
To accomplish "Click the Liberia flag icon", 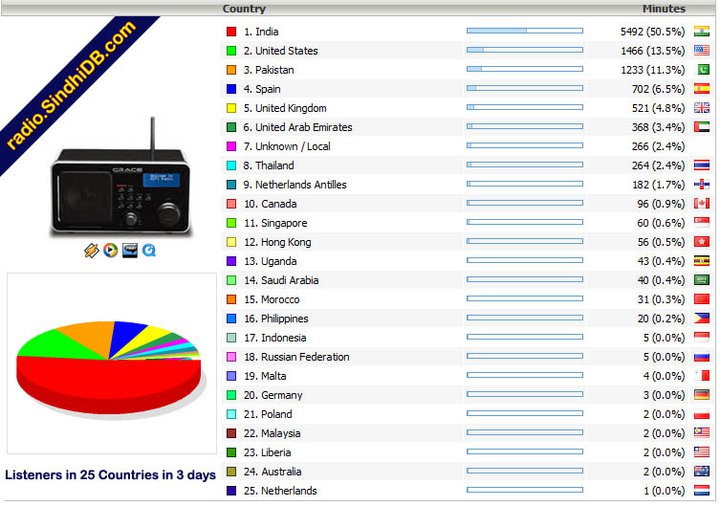I will pos(702,452).
